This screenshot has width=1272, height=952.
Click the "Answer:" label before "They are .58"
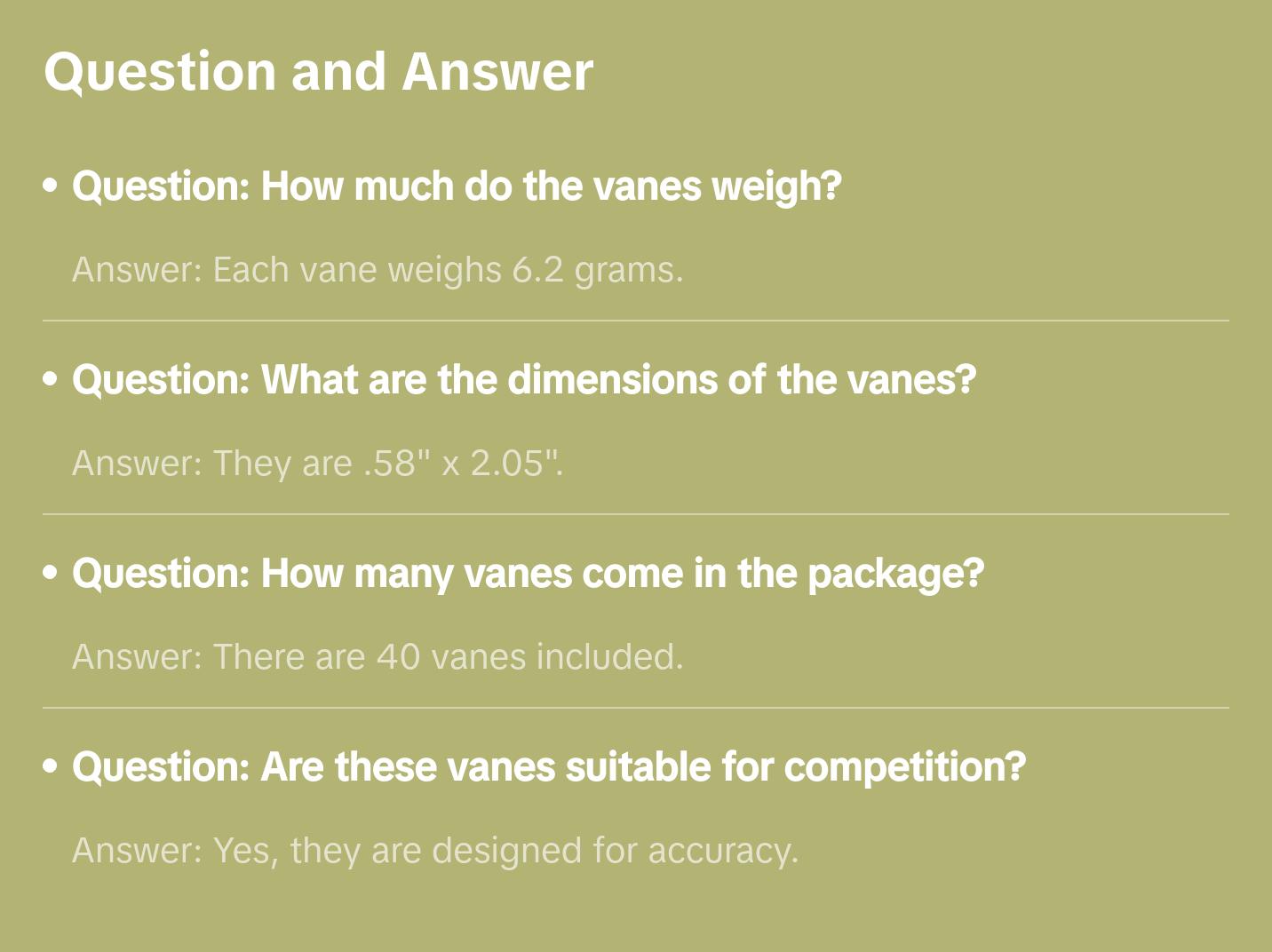[x=138, y=464]
